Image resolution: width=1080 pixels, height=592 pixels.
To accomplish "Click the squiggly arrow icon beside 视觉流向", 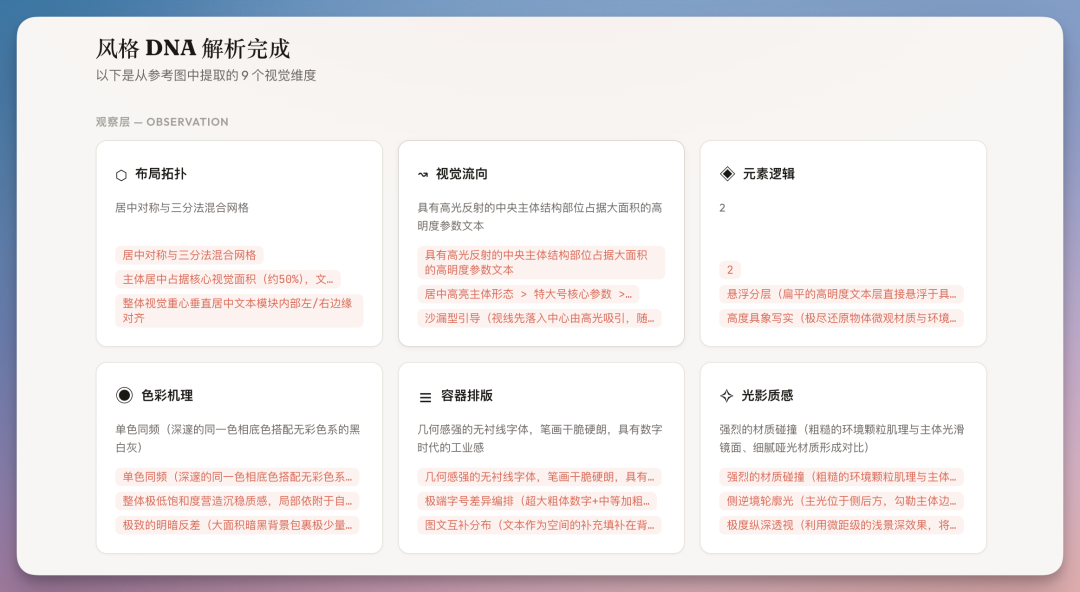I will 423,175.
